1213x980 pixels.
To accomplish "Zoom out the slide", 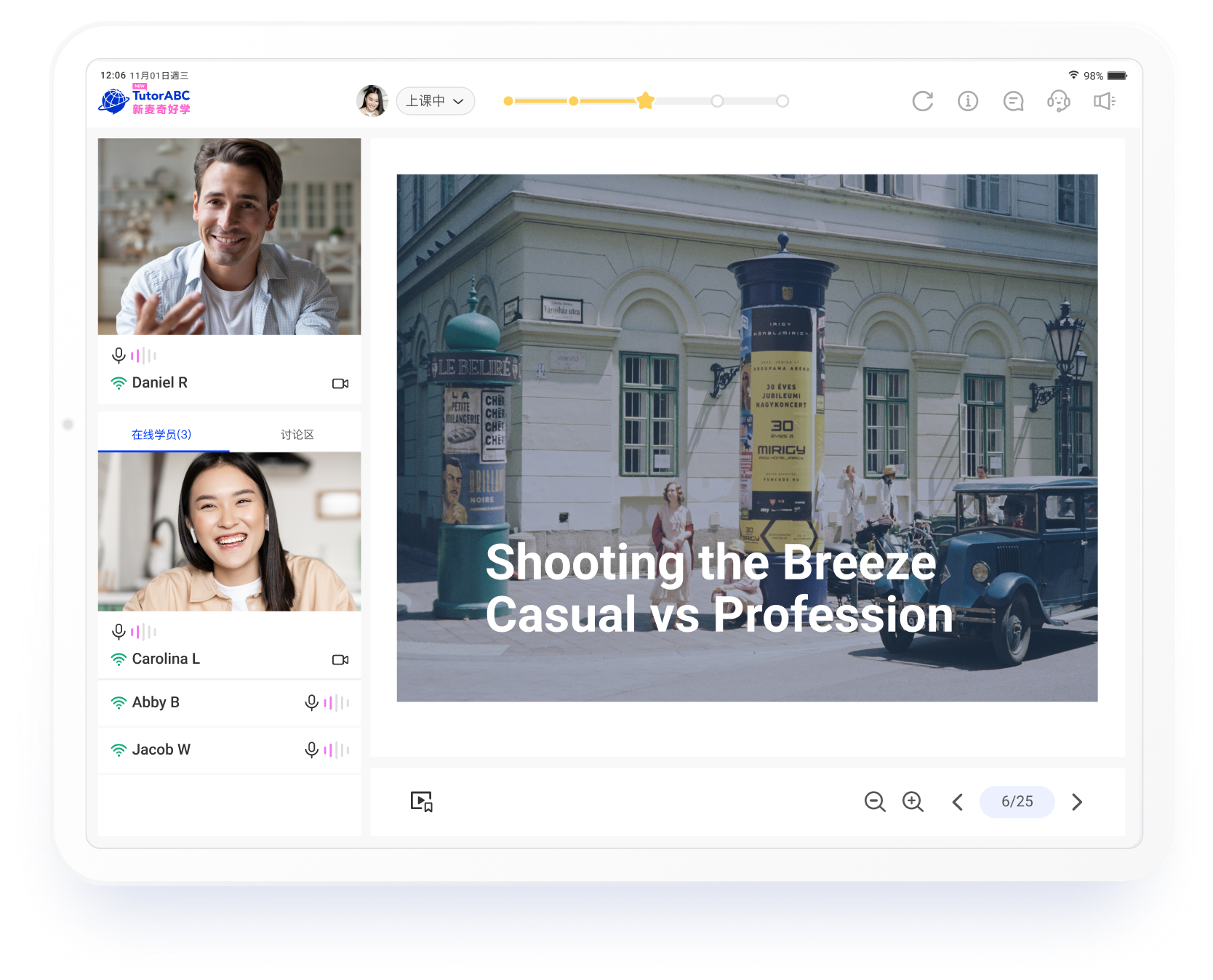I will pyautogui.click(x=874, y=801).
